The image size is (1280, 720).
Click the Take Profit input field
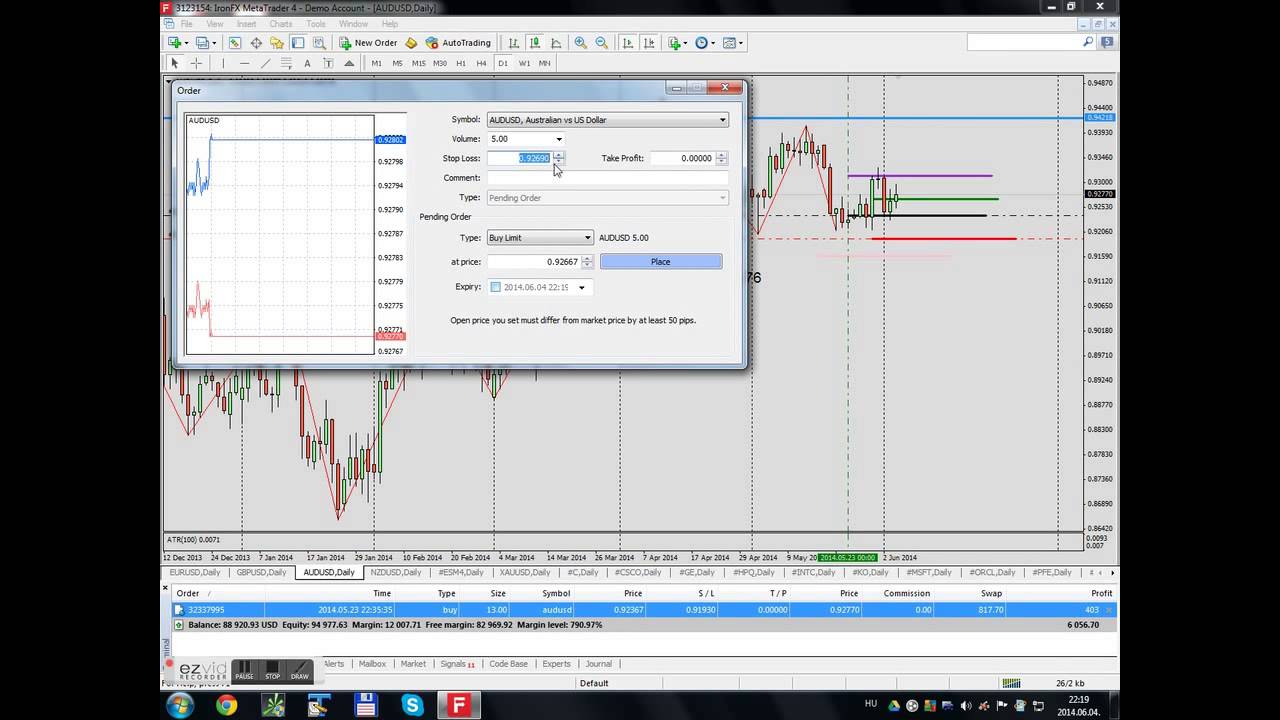point(683,158)
